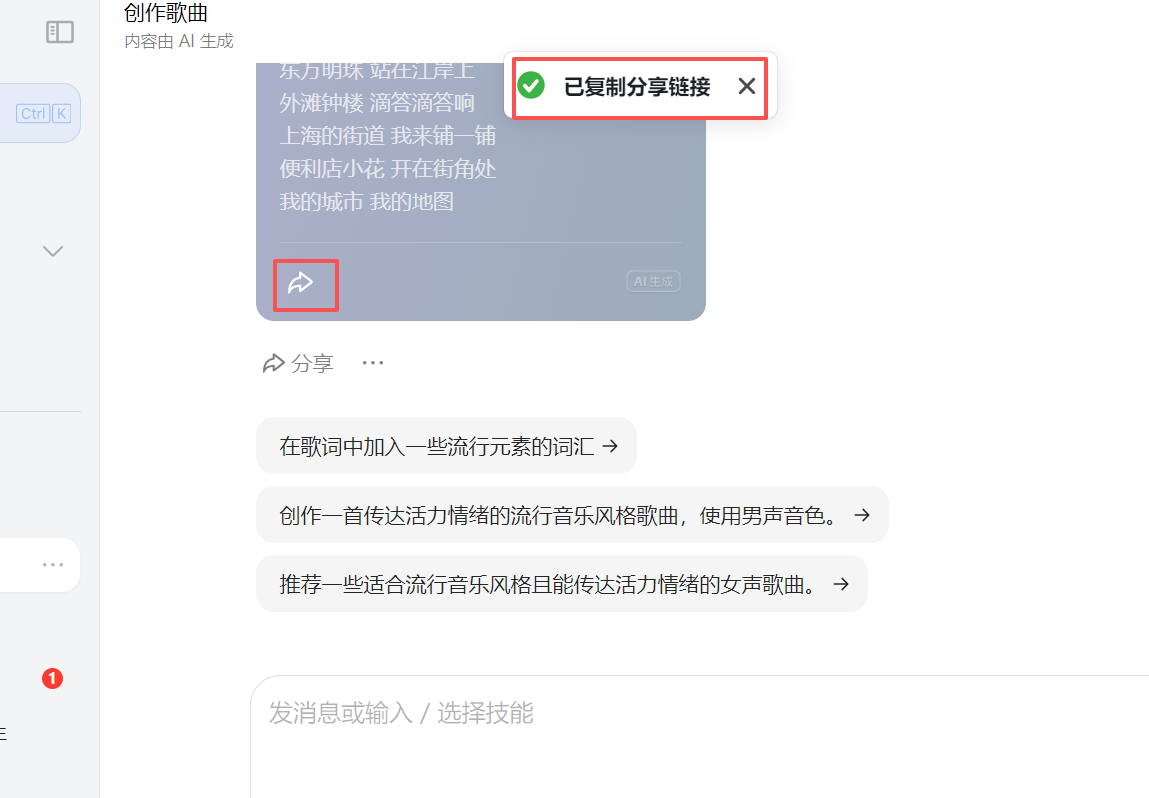Image resolution: width=1149 pixels, height=798 pixels.
Task: Click the 创作歌曲 conversation title
Action: point(166,12)
